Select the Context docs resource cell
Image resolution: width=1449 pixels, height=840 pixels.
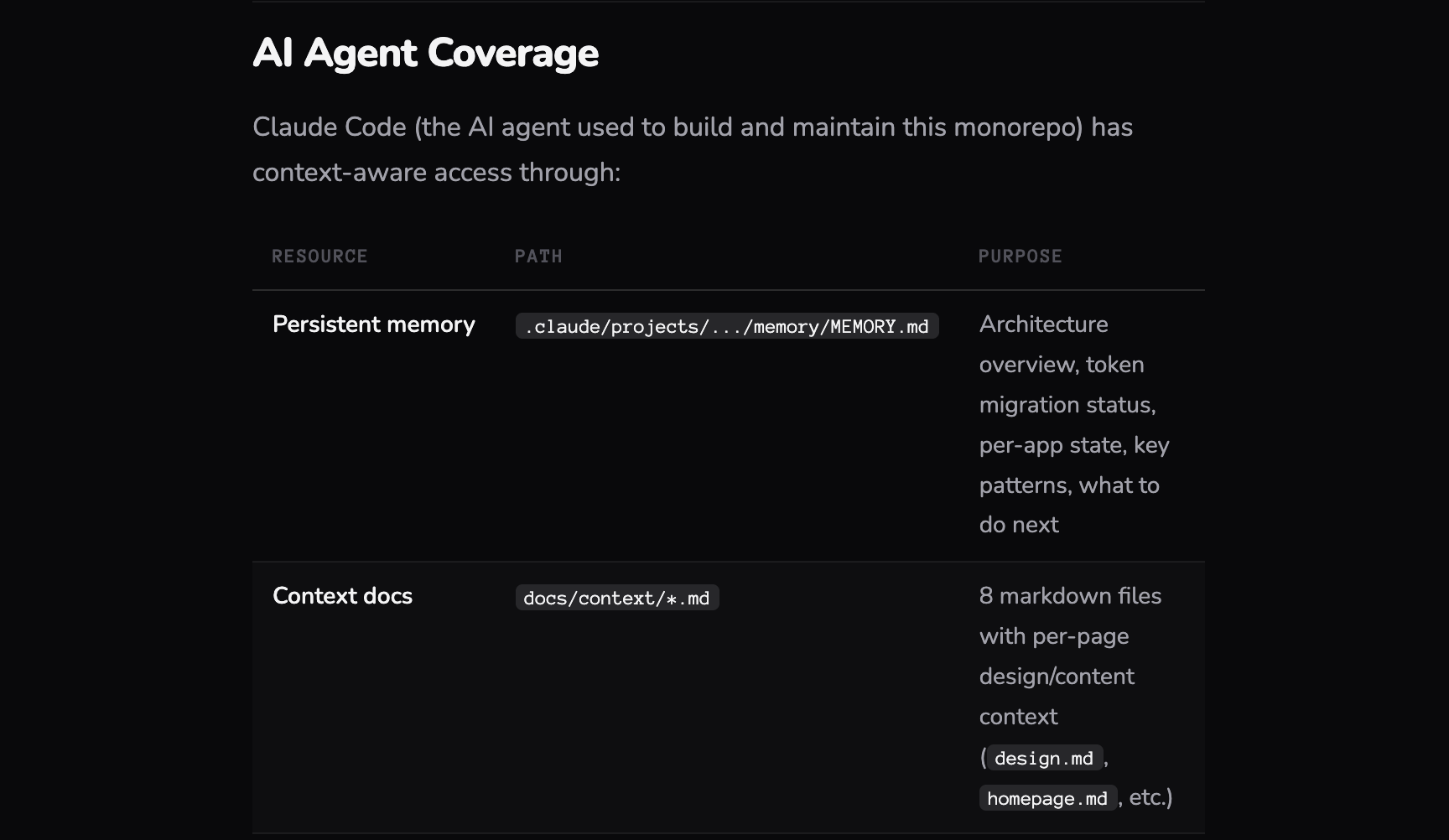(342, 596)
